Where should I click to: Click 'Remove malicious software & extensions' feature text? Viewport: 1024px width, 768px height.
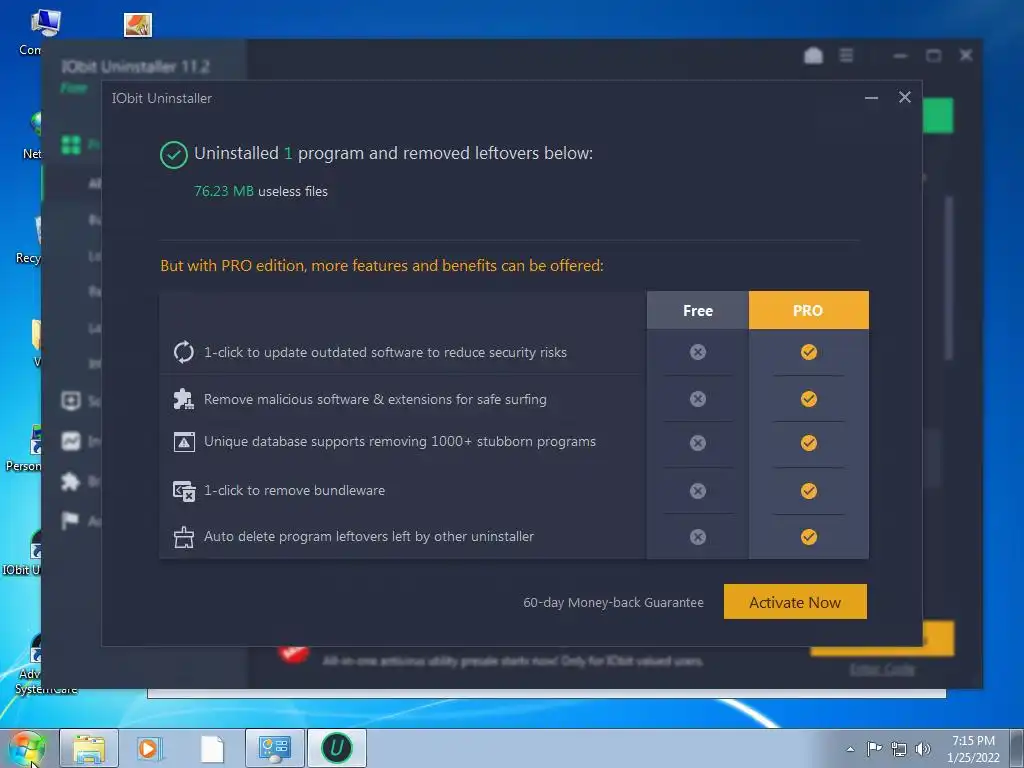(375, 399)
